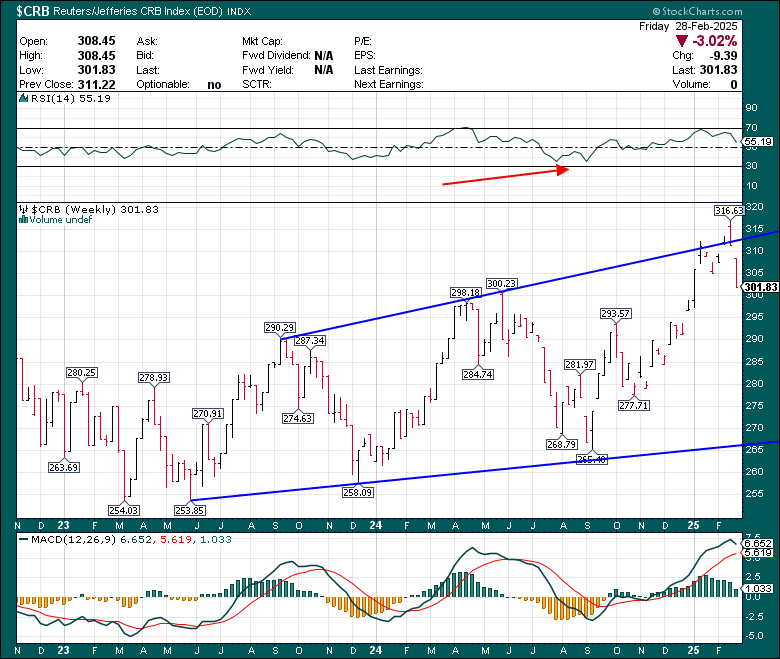
Task: Click the Fwd Yield N/A value
Action: click(x=324, y=70)
